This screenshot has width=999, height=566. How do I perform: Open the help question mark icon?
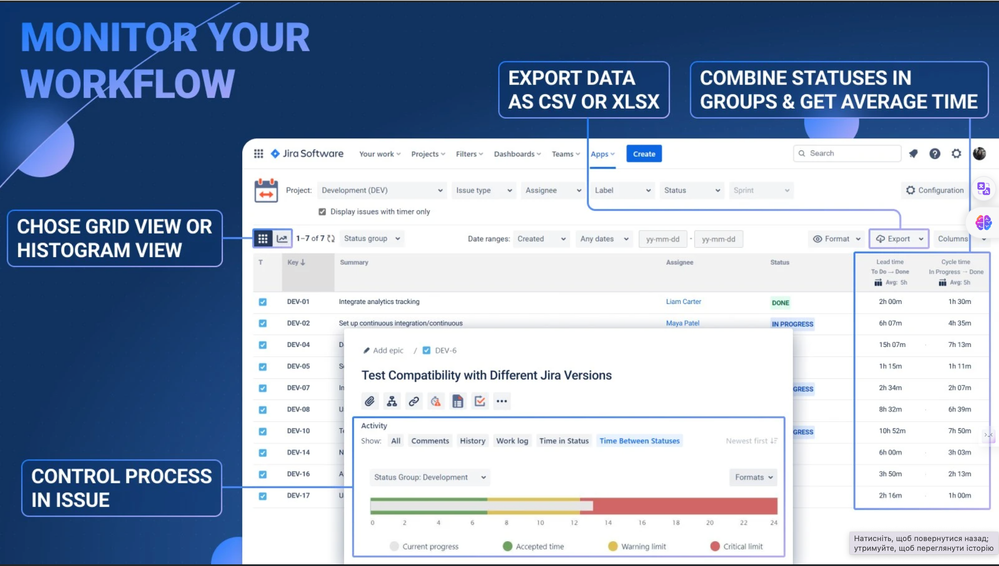coord(935,154)
